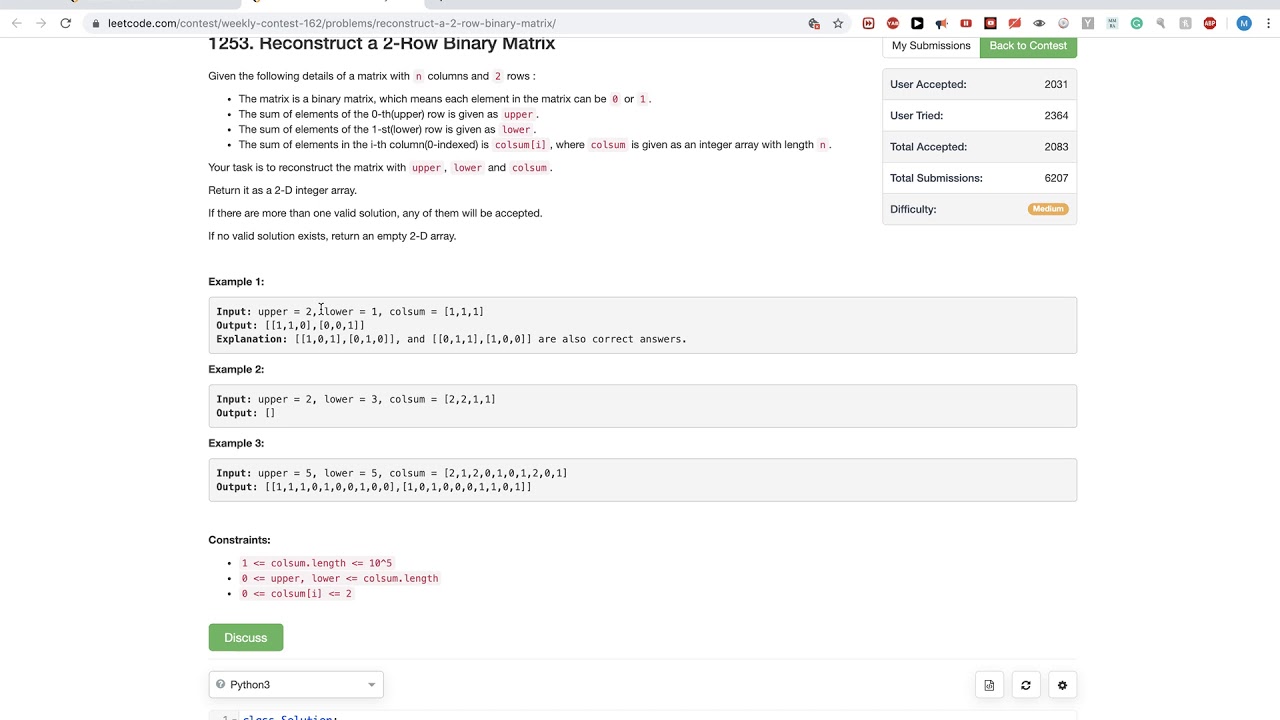This screenshot has height=720, width=1280.
Task: Click the megaphone extension icon
Action: tap(941, 23)
